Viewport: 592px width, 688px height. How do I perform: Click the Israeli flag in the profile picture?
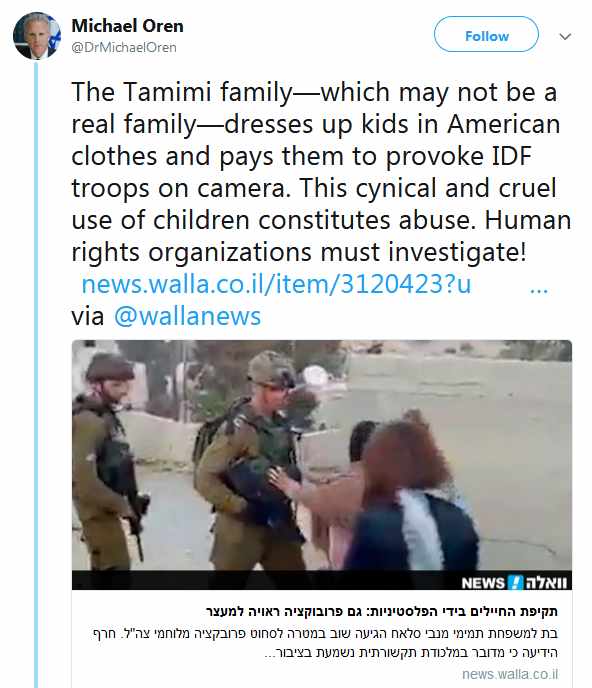(54, 36)
